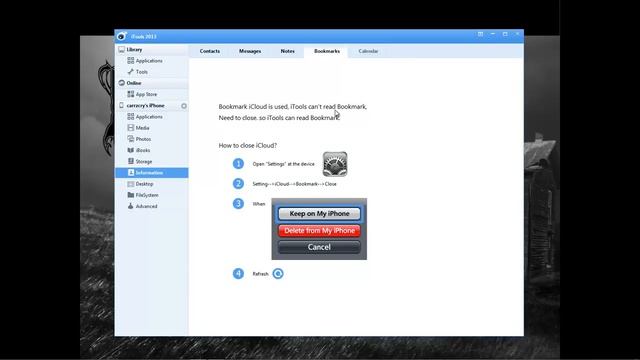
Task: Open the Notes tab
Action: (x=287, y=51)
